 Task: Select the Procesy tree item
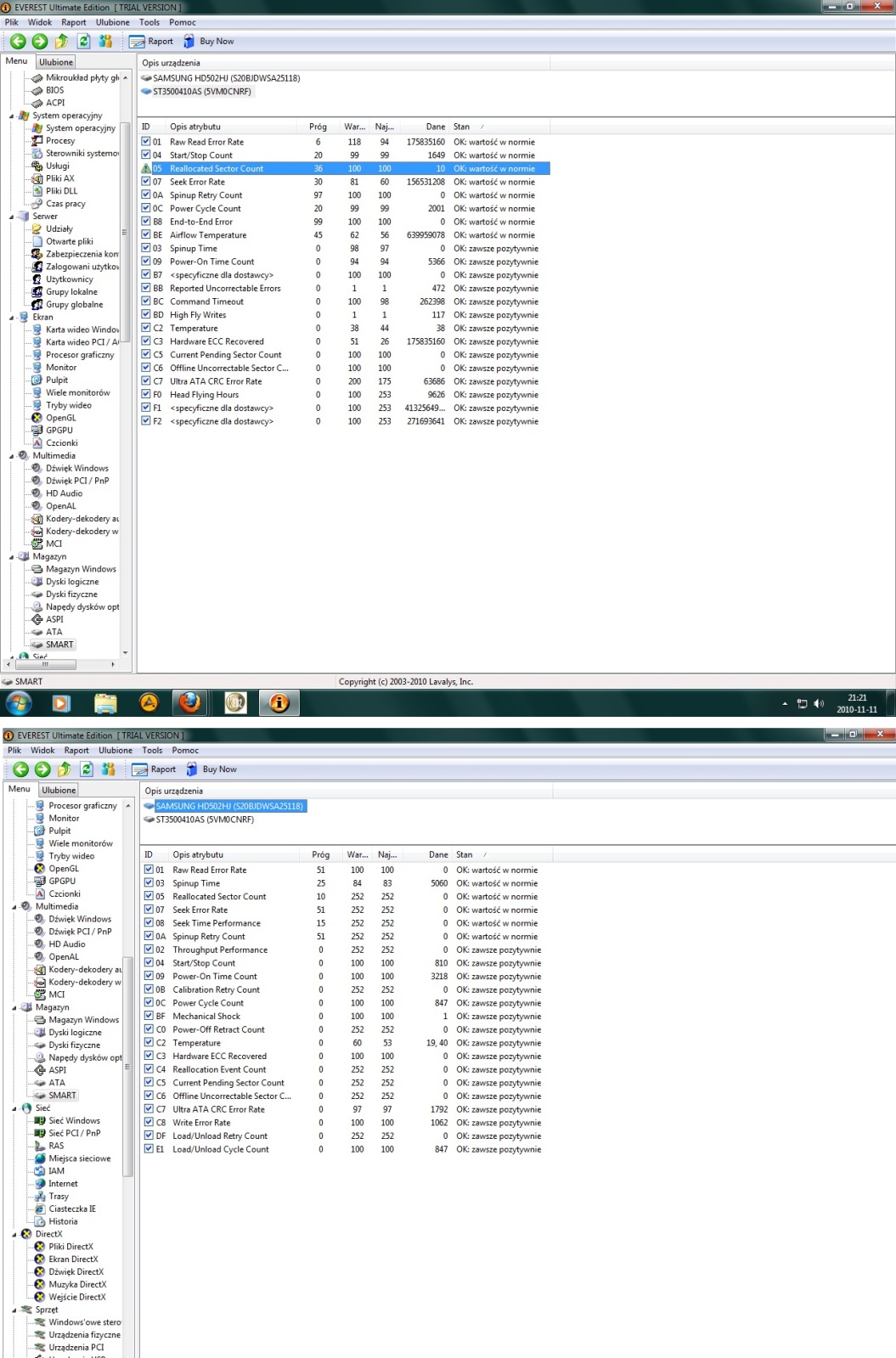pos(60,141)
